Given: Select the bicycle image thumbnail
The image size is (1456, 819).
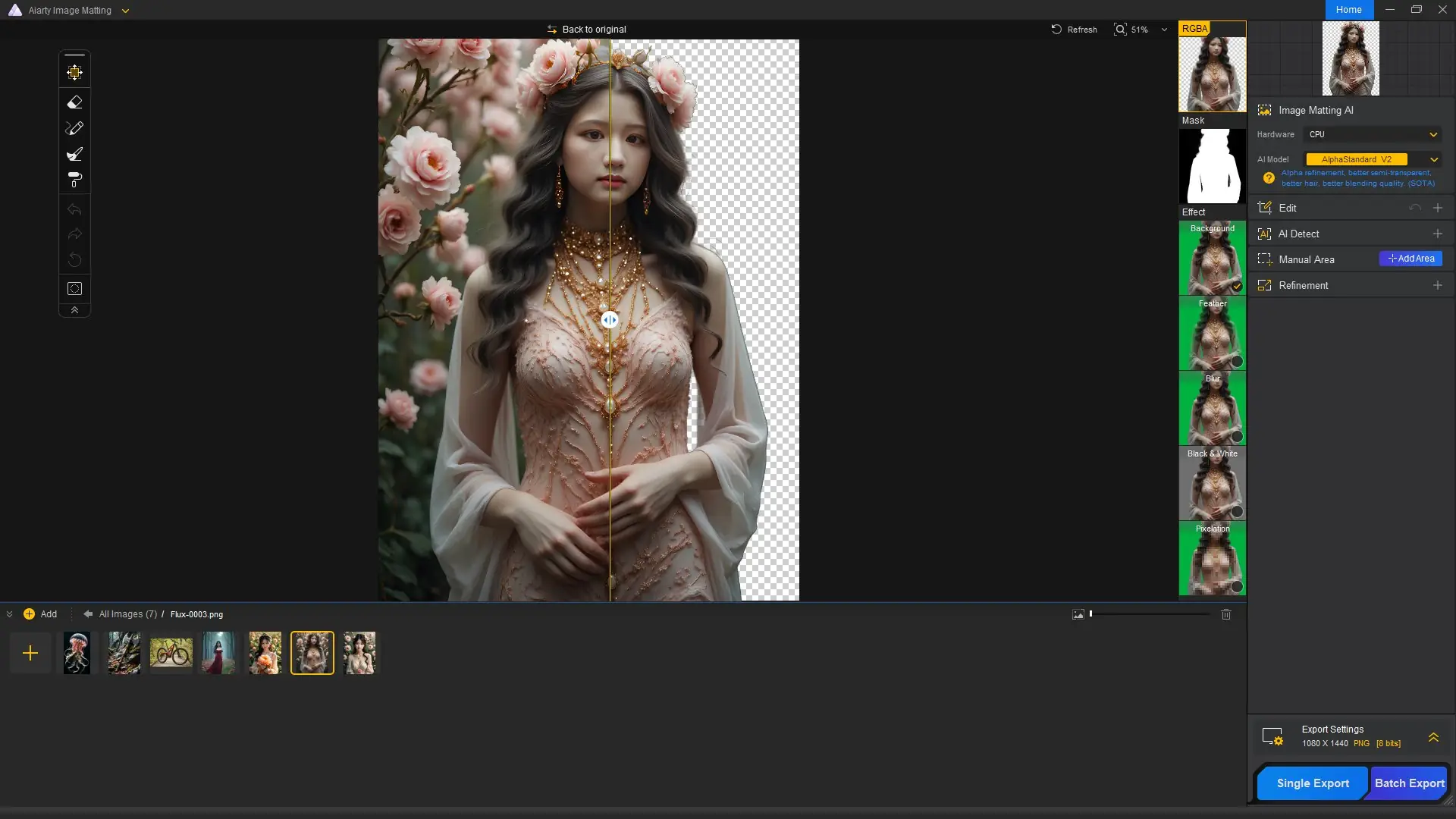Looking at the screenshot, I should 171,653.
